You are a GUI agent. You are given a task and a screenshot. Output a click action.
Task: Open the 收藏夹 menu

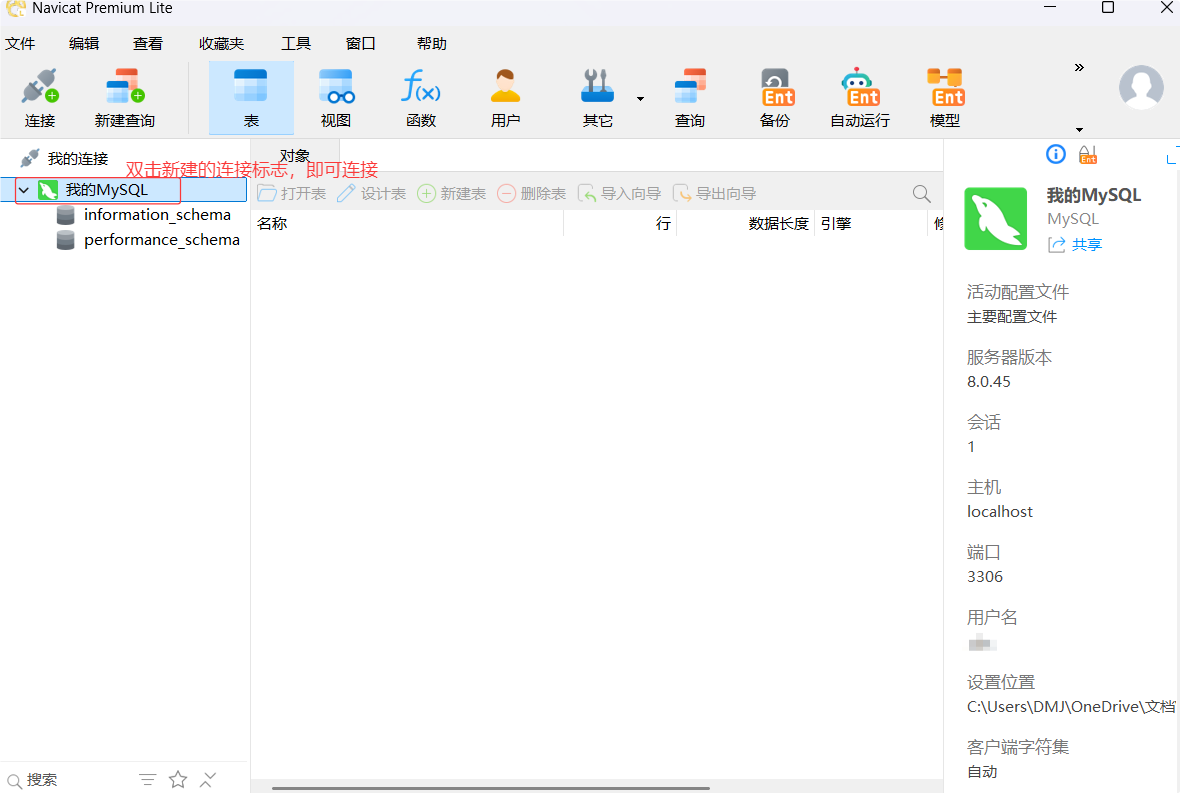click(221, 44)
